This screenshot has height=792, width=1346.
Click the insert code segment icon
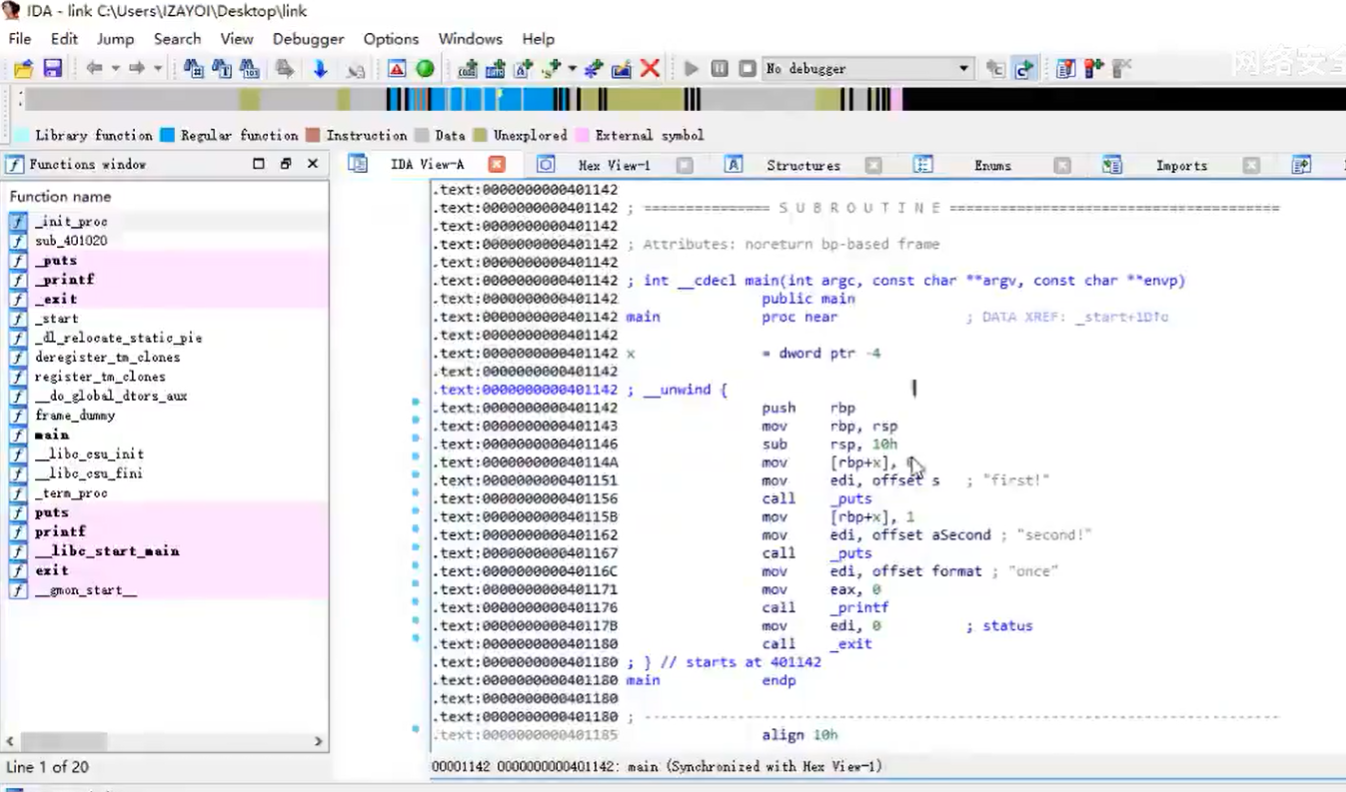468,69
